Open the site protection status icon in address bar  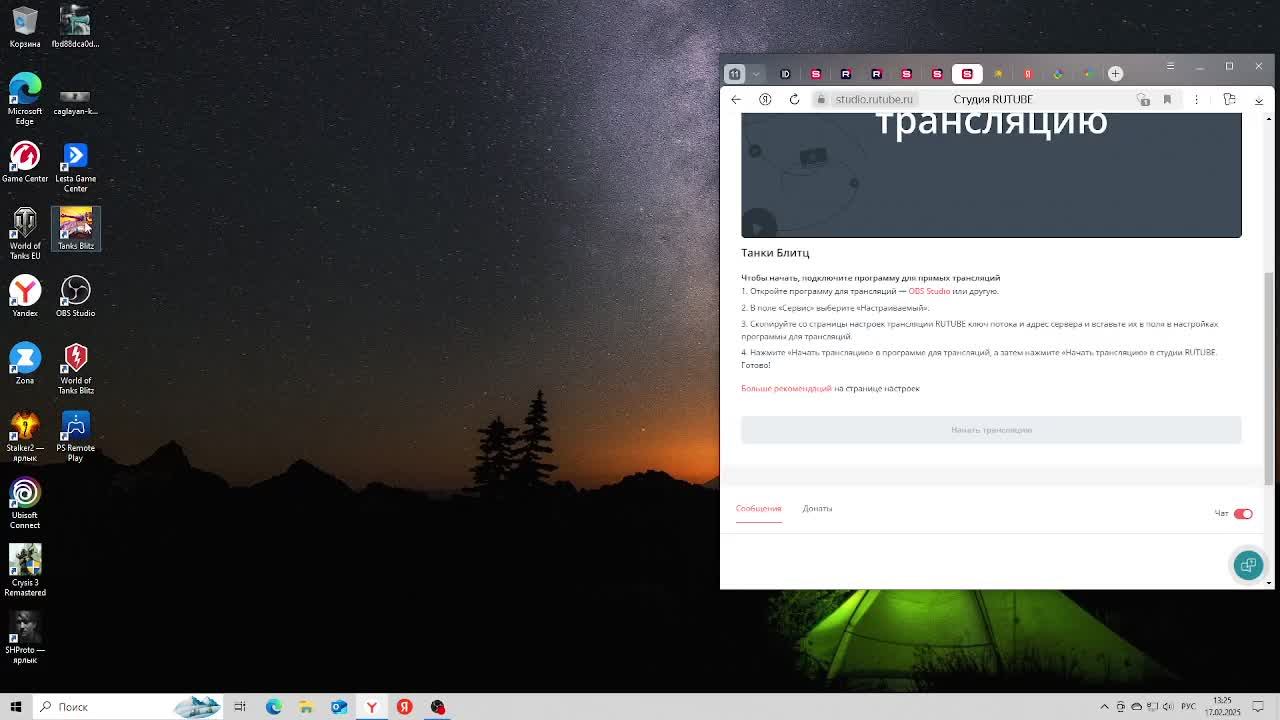click(821, 99)
